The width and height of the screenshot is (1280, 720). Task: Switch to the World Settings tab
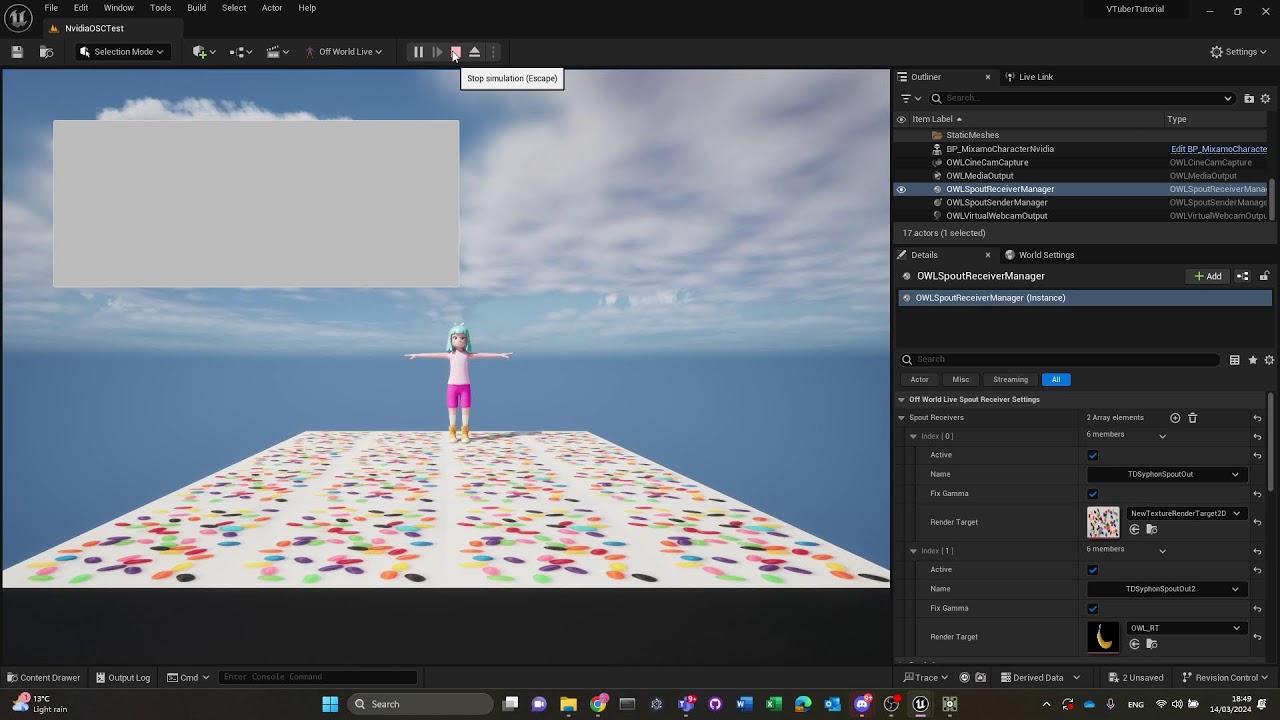[x=1039, y=255]
